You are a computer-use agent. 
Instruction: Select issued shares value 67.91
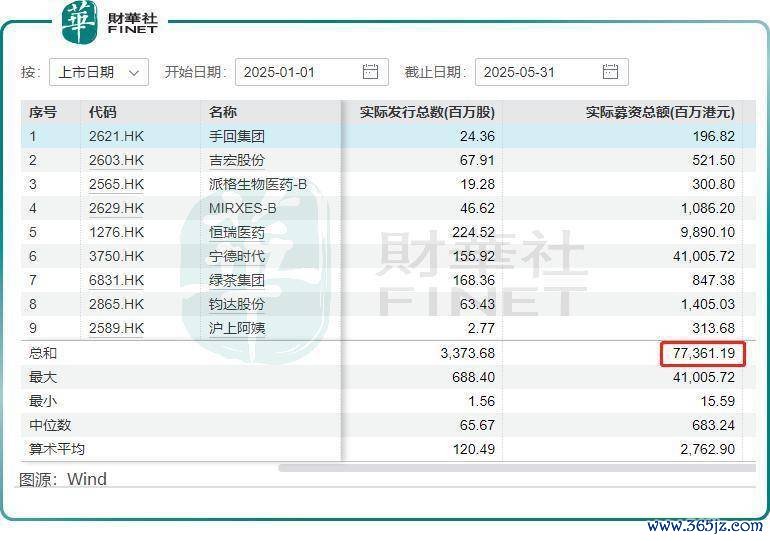(477, 161)
